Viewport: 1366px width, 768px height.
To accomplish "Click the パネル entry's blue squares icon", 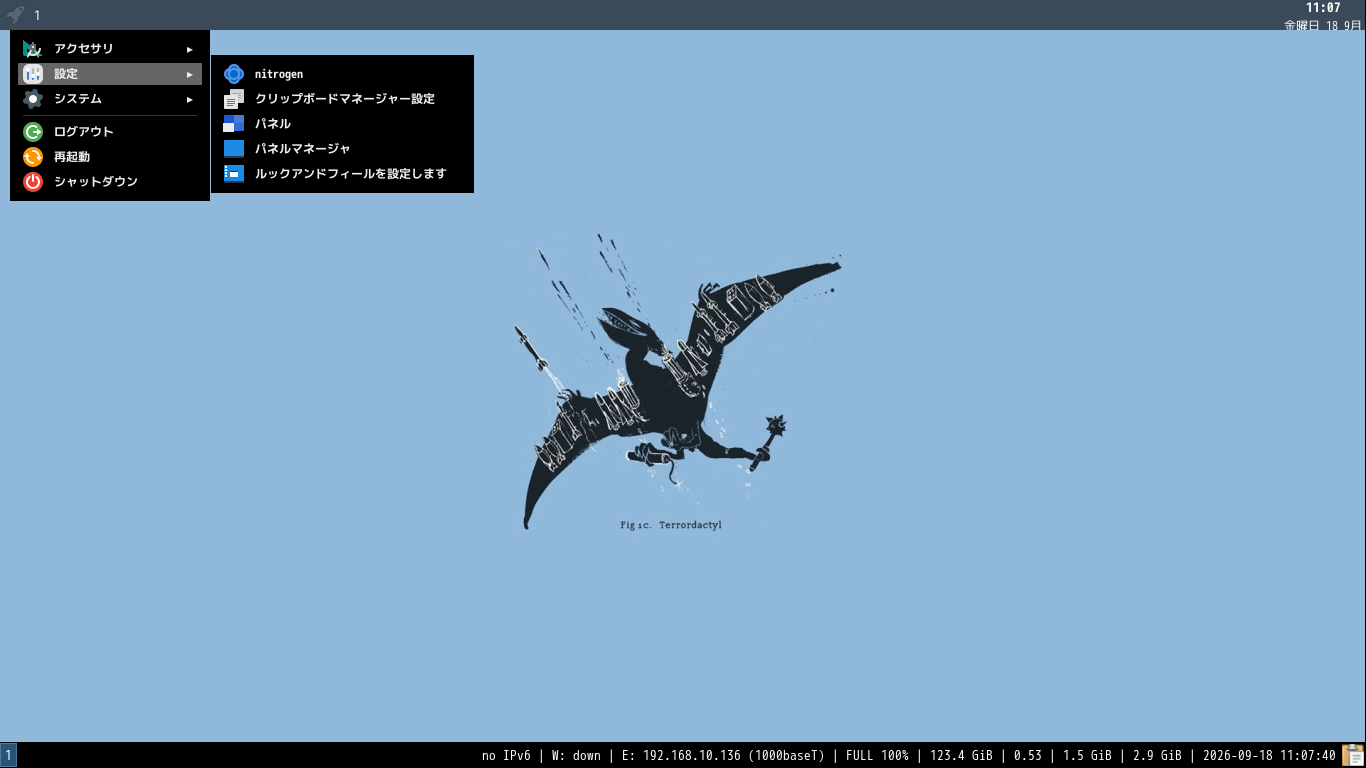I will pos(234,124).
